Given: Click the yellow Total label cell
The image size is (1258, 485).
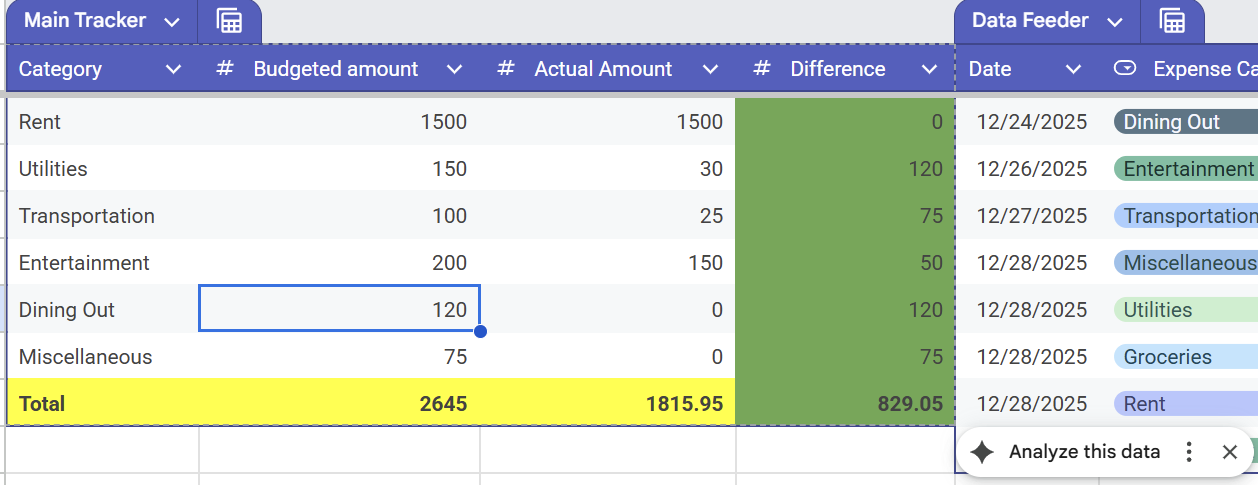Looking at the screenshot, I should click(103, 403).
